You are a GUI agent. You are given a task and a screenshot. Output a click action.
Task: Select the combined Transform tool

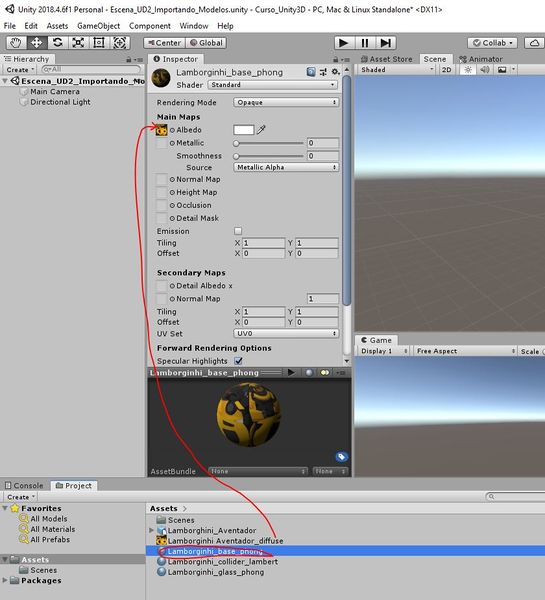(119, 42)
